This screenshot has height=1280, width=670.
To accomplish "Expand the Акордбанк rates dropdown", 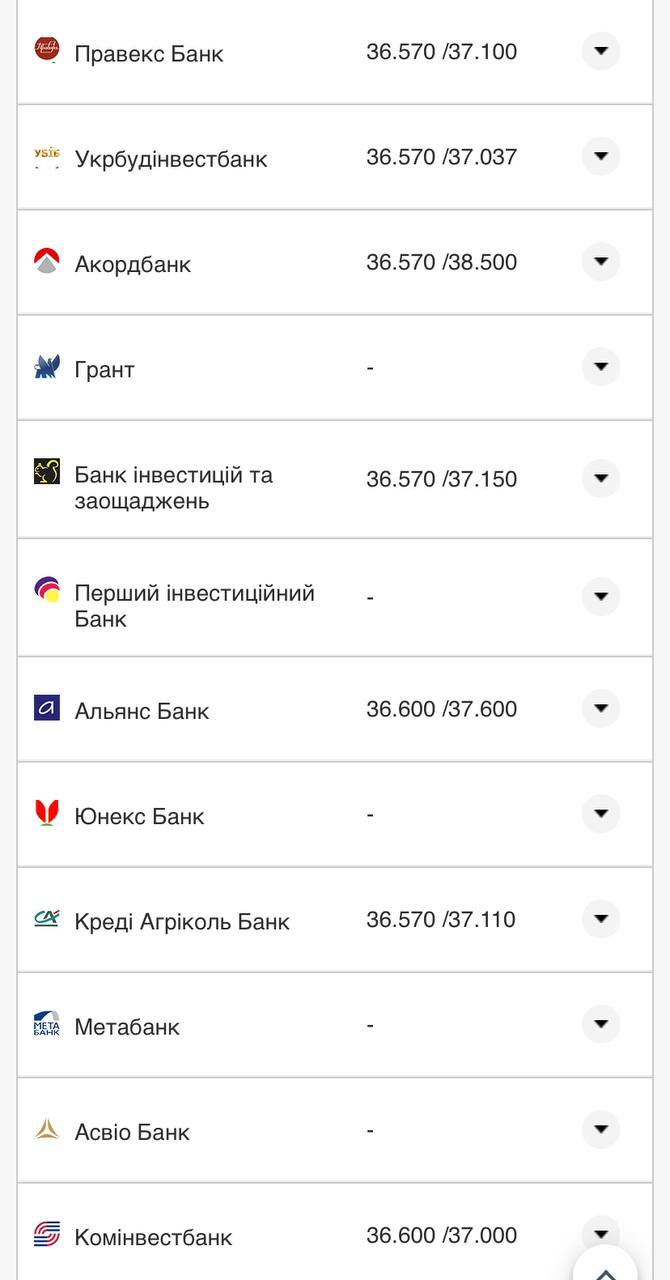I will (x=601, y=261).
